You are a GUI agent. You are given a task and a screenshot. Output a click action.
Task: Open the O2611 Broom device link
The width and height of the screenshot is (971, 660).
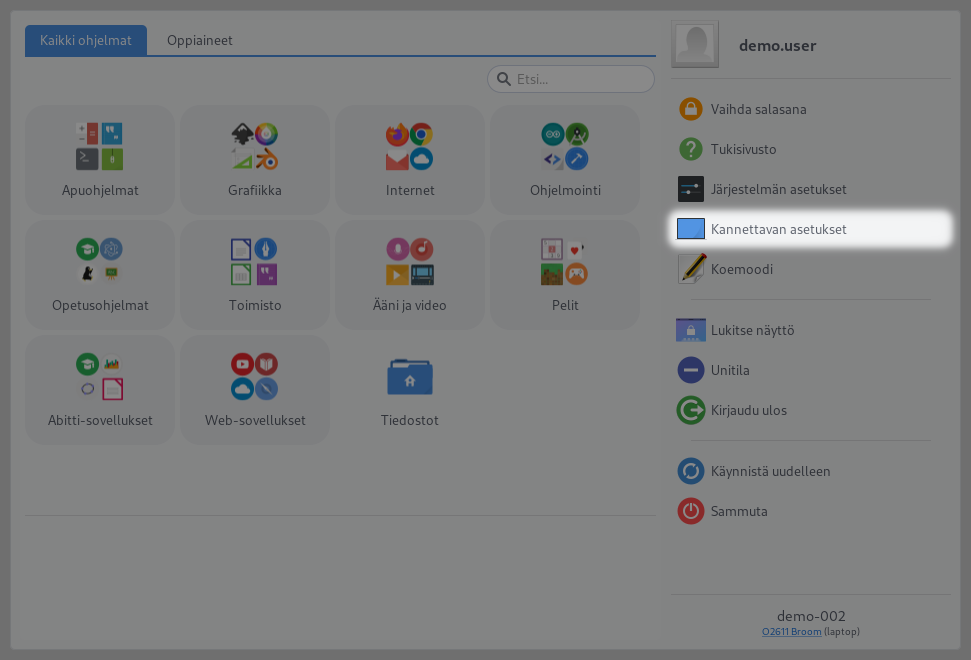pos(791,631)
